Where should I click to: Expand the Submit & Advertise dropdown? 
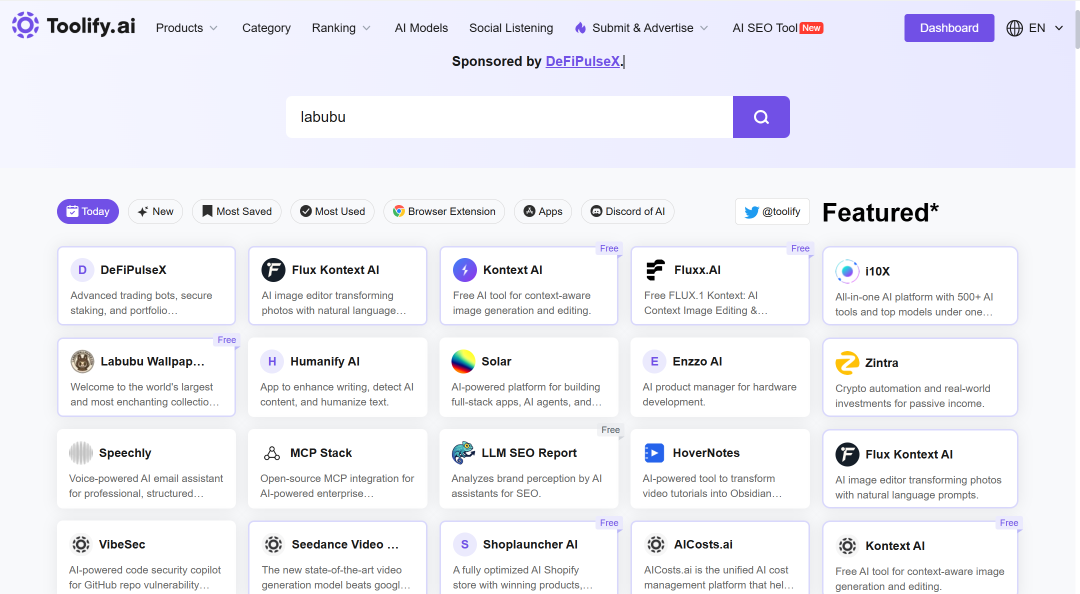[641, 28]
